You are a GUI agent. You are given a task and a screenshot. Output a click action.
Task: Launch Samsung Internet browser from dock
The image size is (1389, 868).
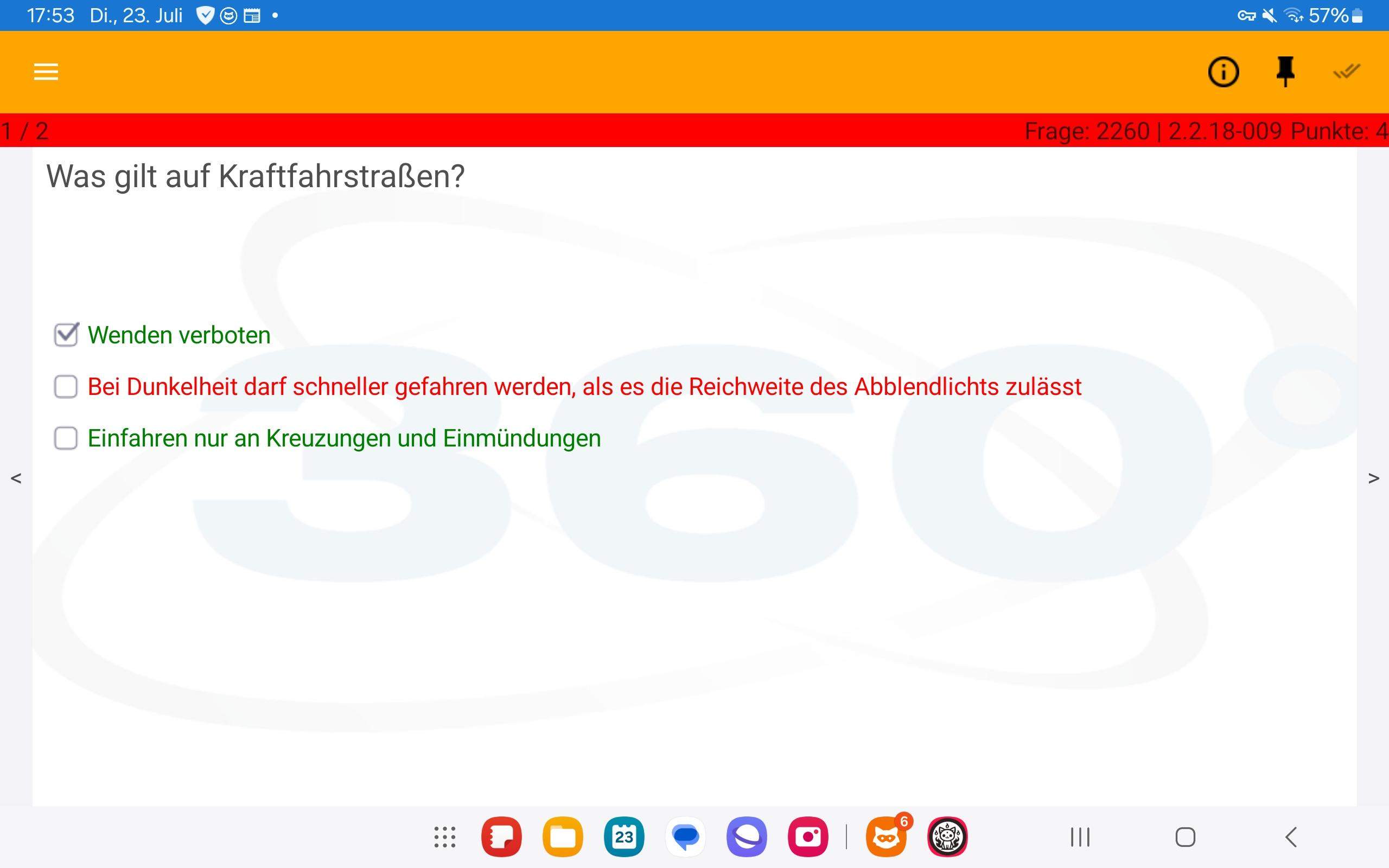point(747,837)
